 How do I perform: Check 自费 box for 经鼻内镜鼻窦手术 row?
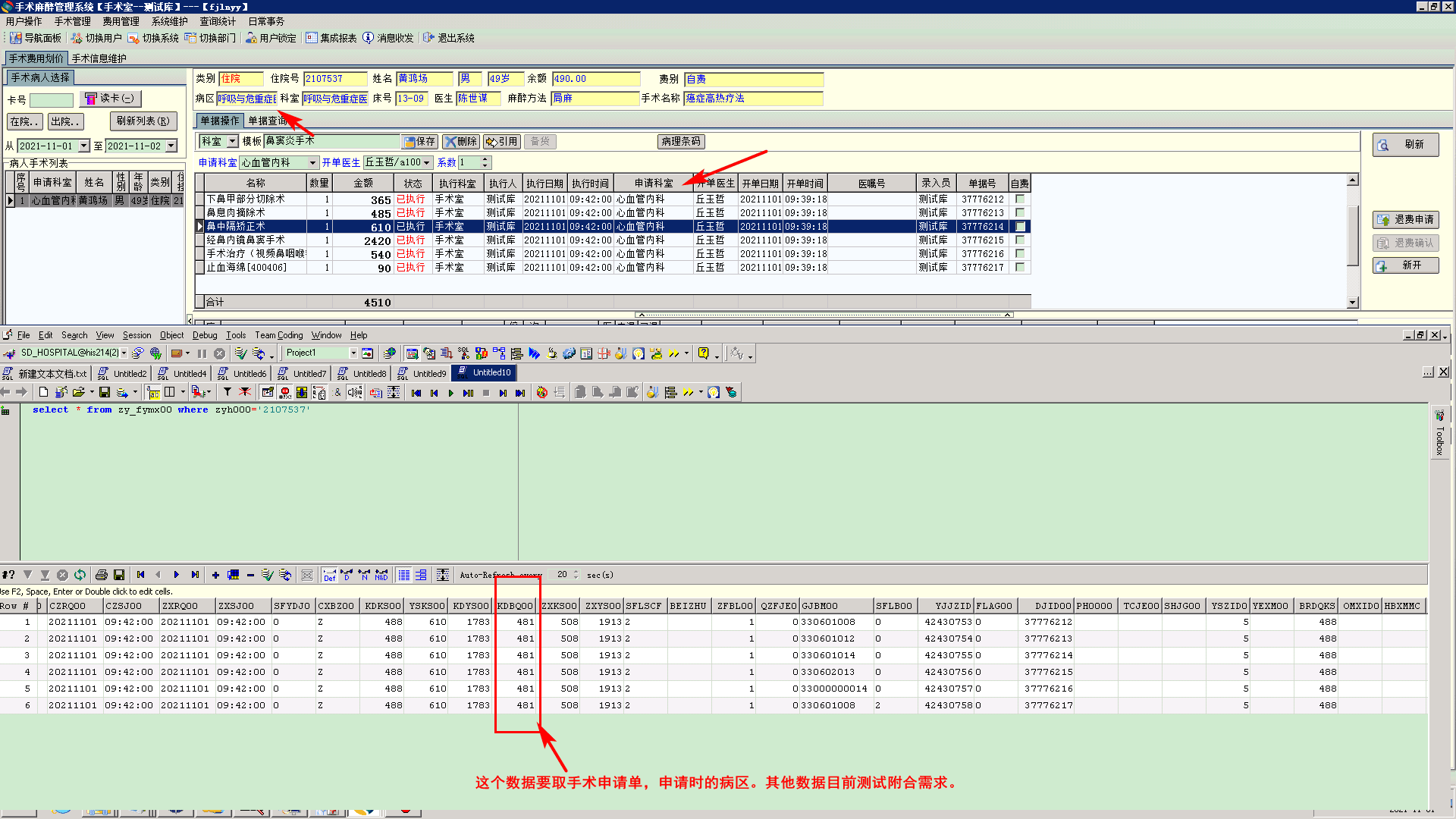(x=1020, y=240)
